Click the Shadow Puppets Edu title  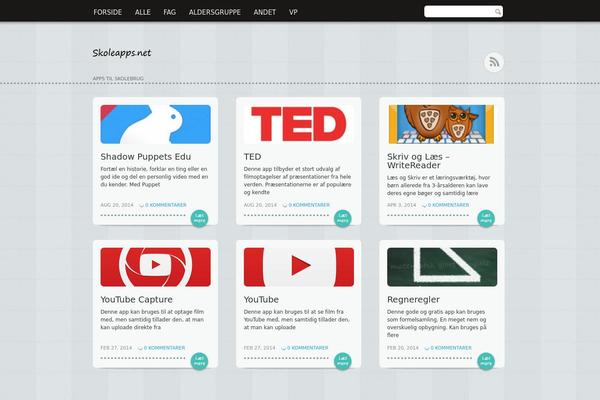point(145,157)
